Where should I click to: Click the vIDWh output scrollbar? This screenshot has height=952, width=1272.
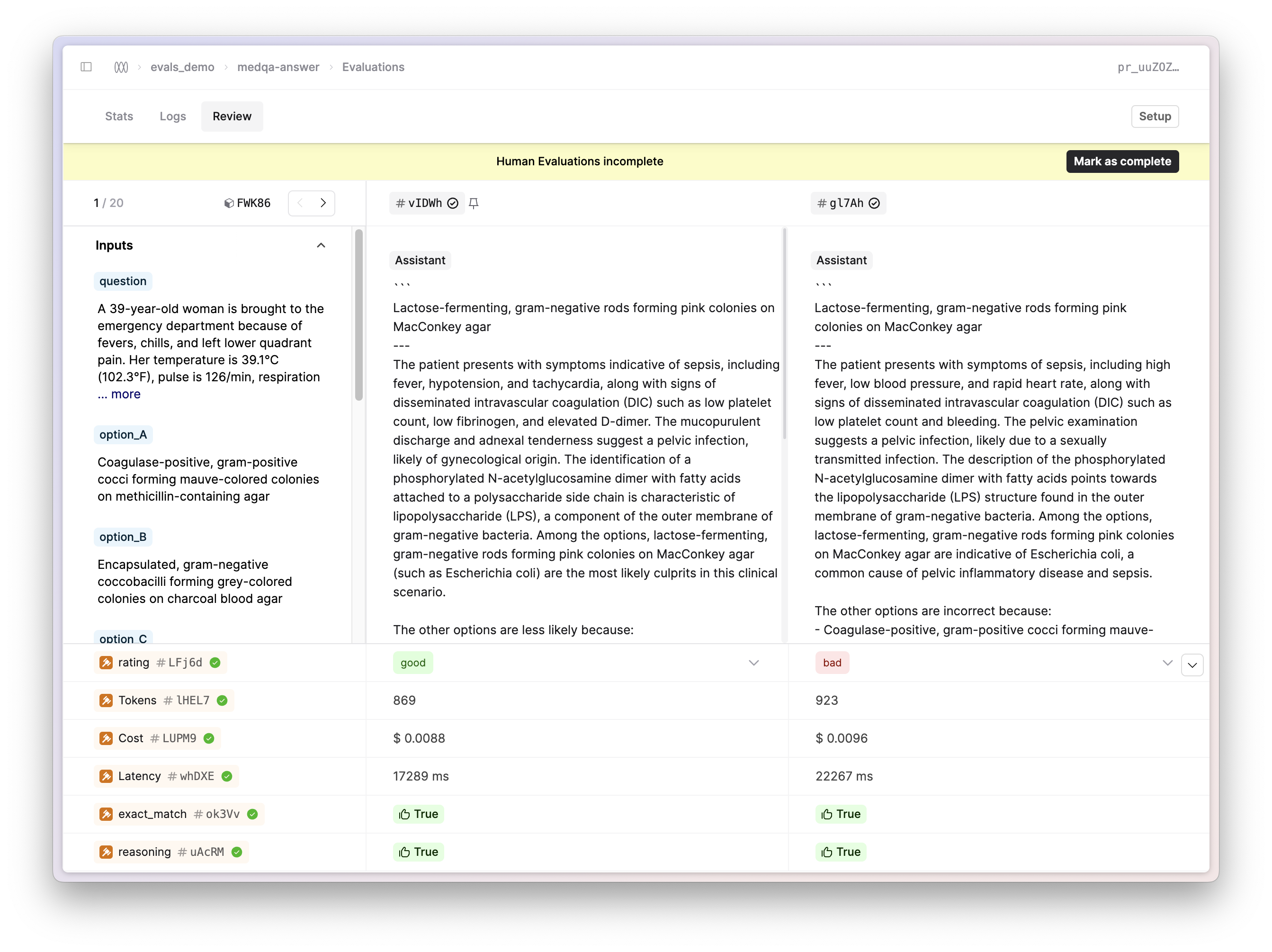[784, 333]
